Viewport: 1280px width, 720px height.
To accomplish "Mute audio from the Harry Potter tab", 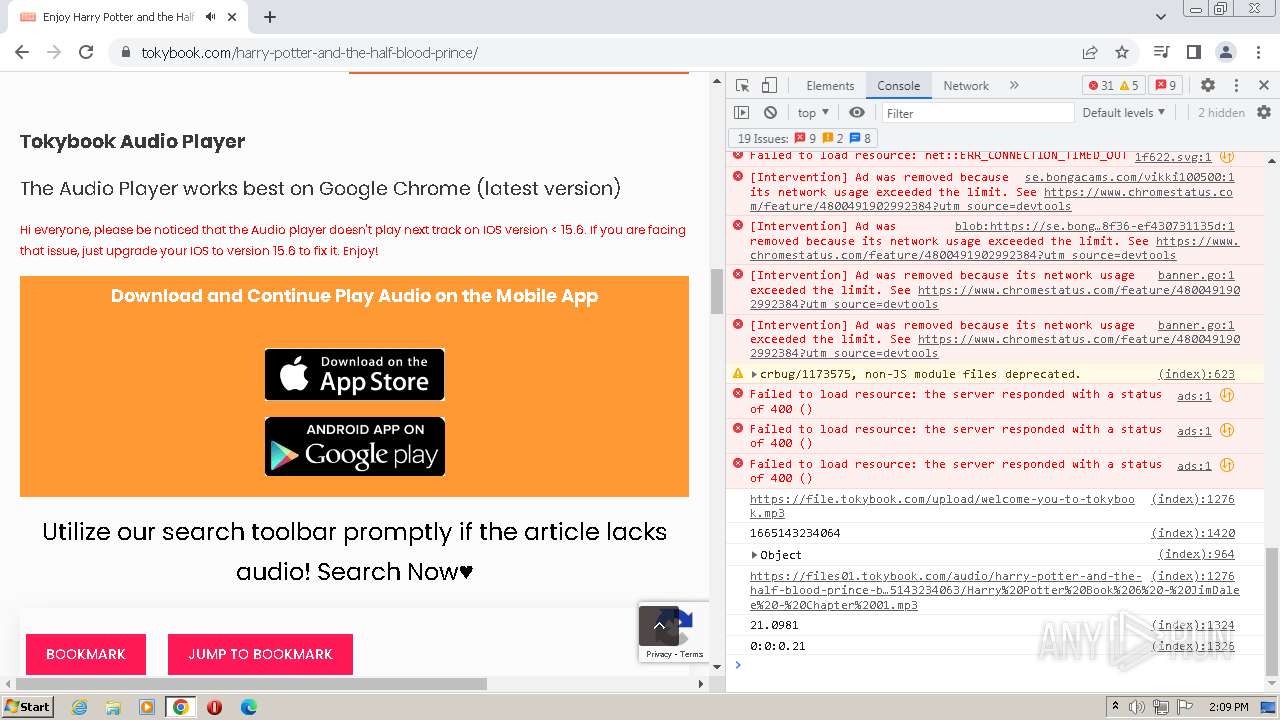I will 210,17.
